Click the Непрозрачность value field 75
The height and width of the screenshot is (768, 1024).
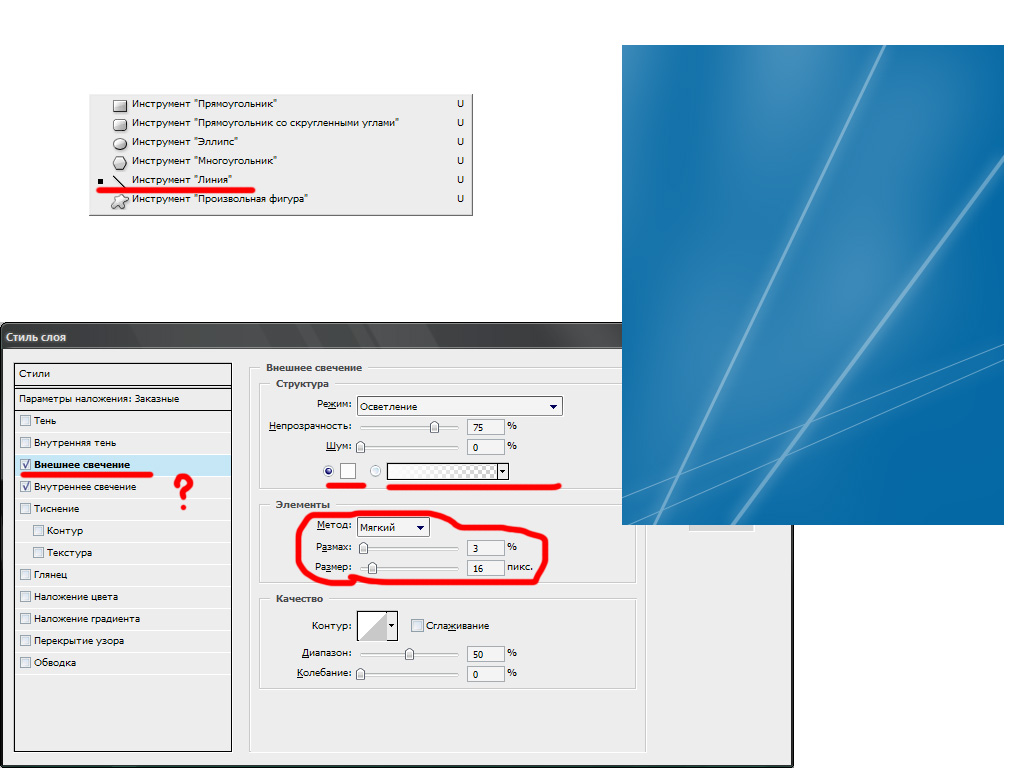486,427
